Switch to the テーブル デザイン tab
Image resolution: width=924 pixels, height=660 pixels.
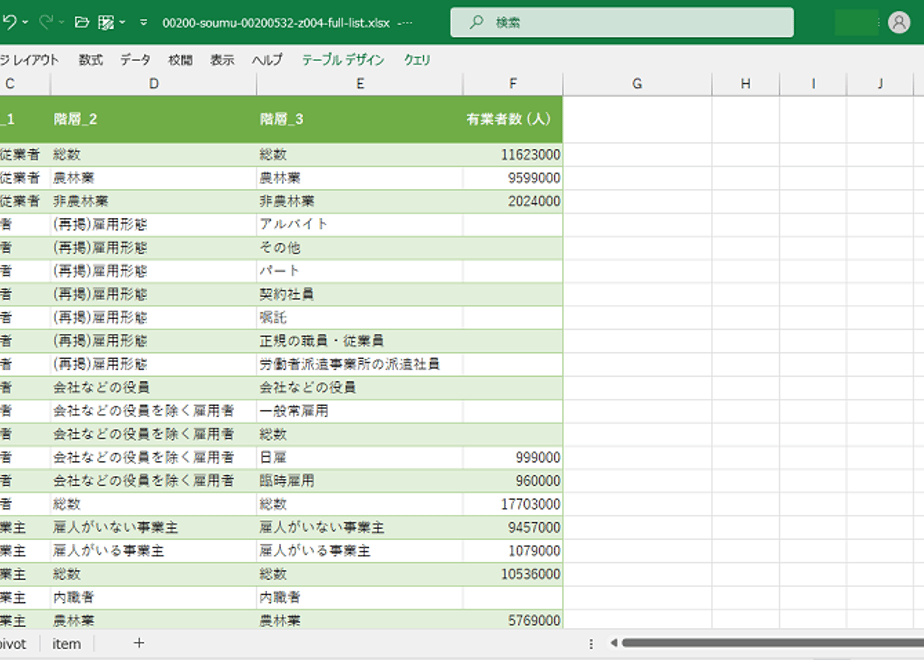[x=343, y=60]
